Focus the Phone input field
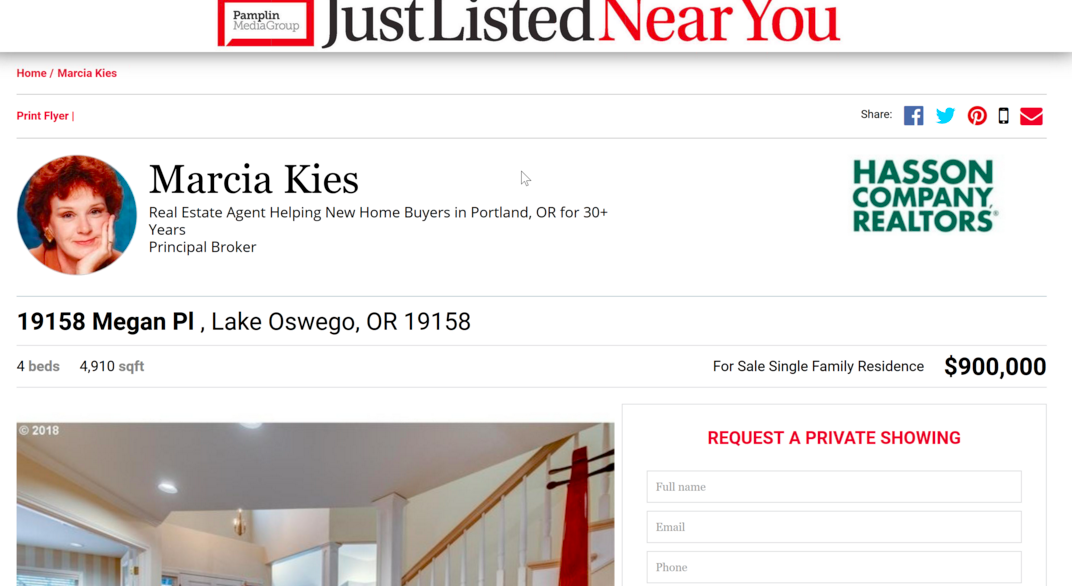Screen dimensions: 1072x586 click(834, 568)
